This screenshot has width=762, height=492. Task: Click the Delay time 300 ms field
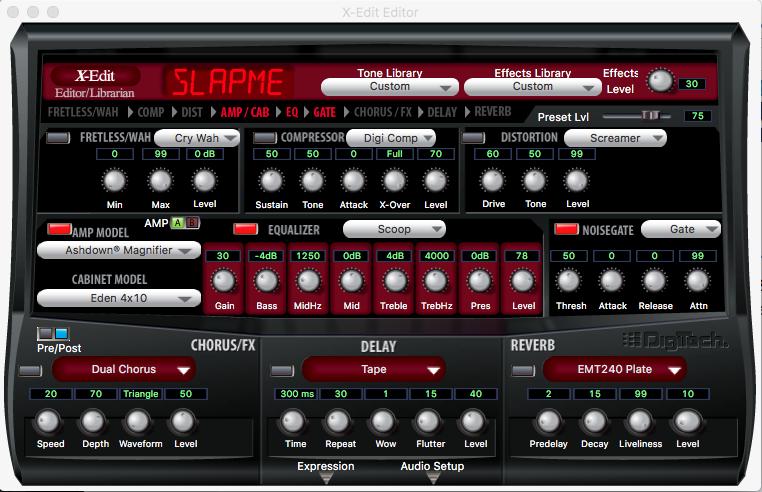(x=296, y=394)
